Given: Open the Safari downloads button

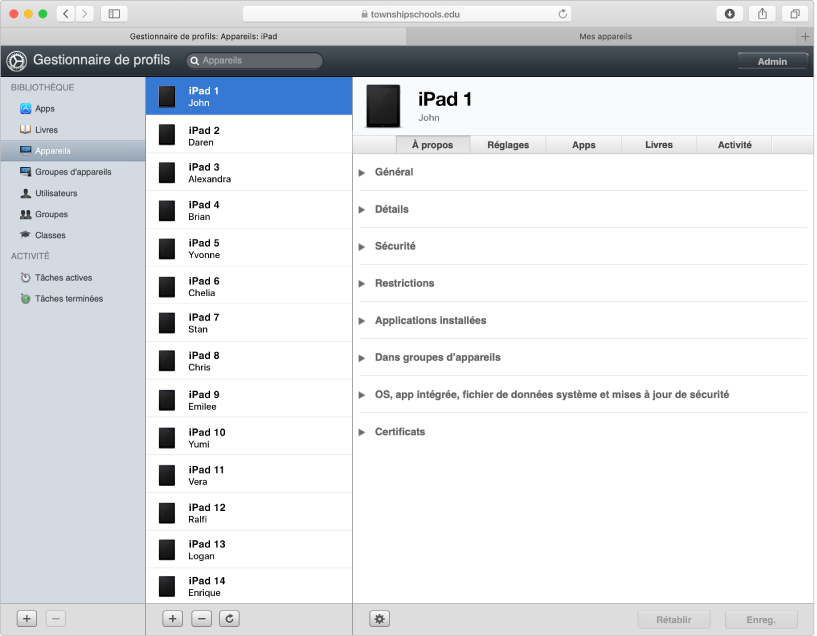Looking at the screenshot, I should click(729, 14).
